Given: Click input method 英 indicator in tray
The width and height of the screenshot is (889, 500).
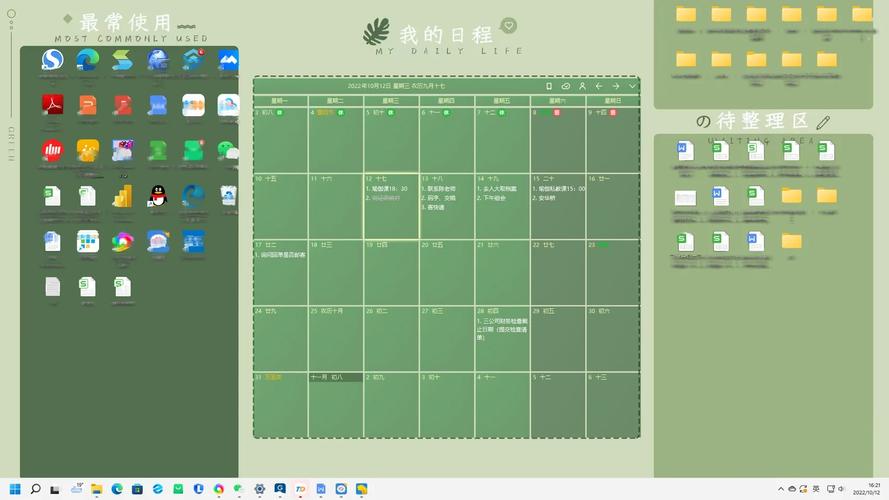Looking at the screenshot, I should (x=816, y=489).
